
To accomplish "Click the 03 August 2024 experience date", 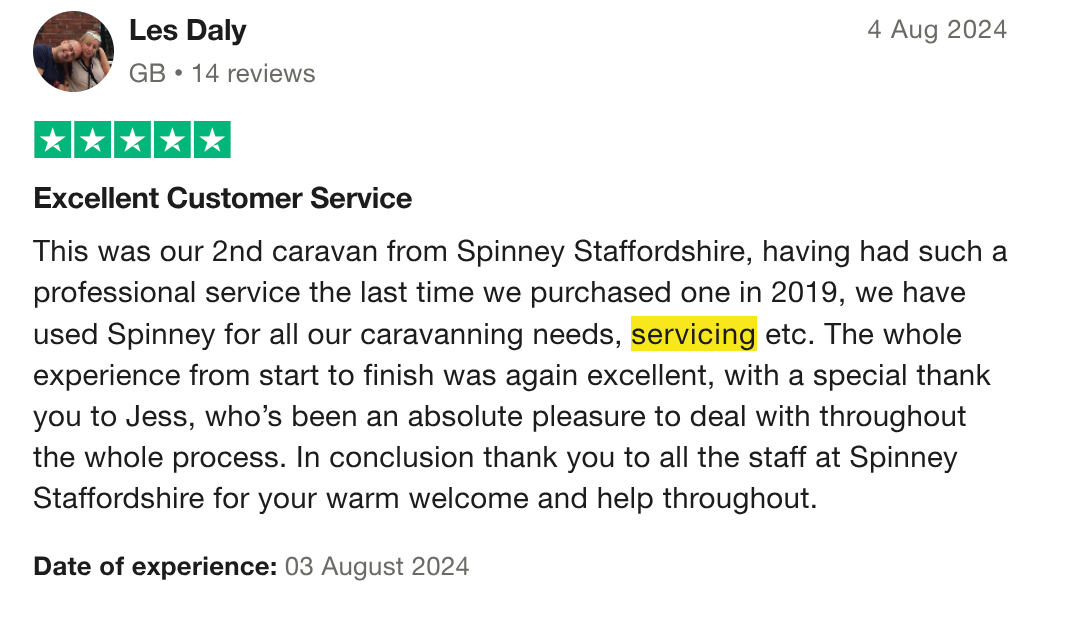I will tap(377, 567).
